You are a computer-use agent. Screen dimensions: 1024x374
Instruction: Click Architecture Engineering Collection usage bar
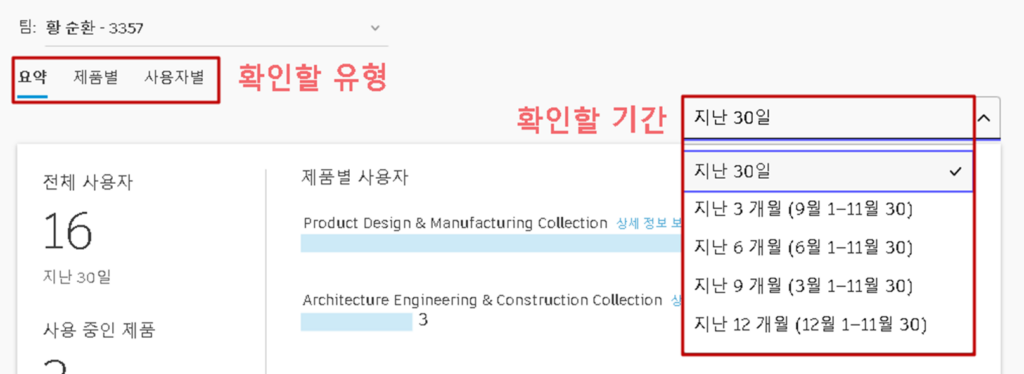pos(357,322)
